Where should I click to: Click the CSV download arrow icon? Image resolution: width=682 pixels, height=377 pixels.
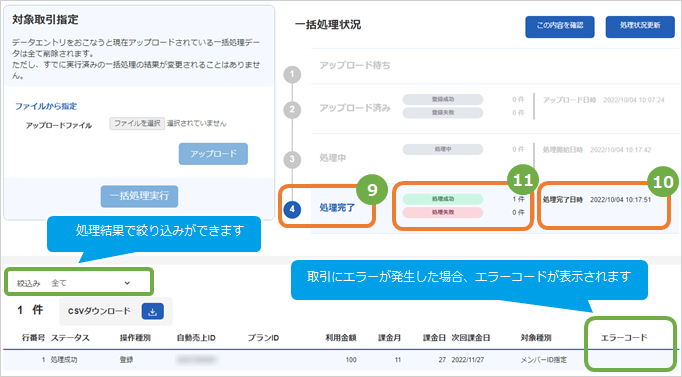pos(153,311)
